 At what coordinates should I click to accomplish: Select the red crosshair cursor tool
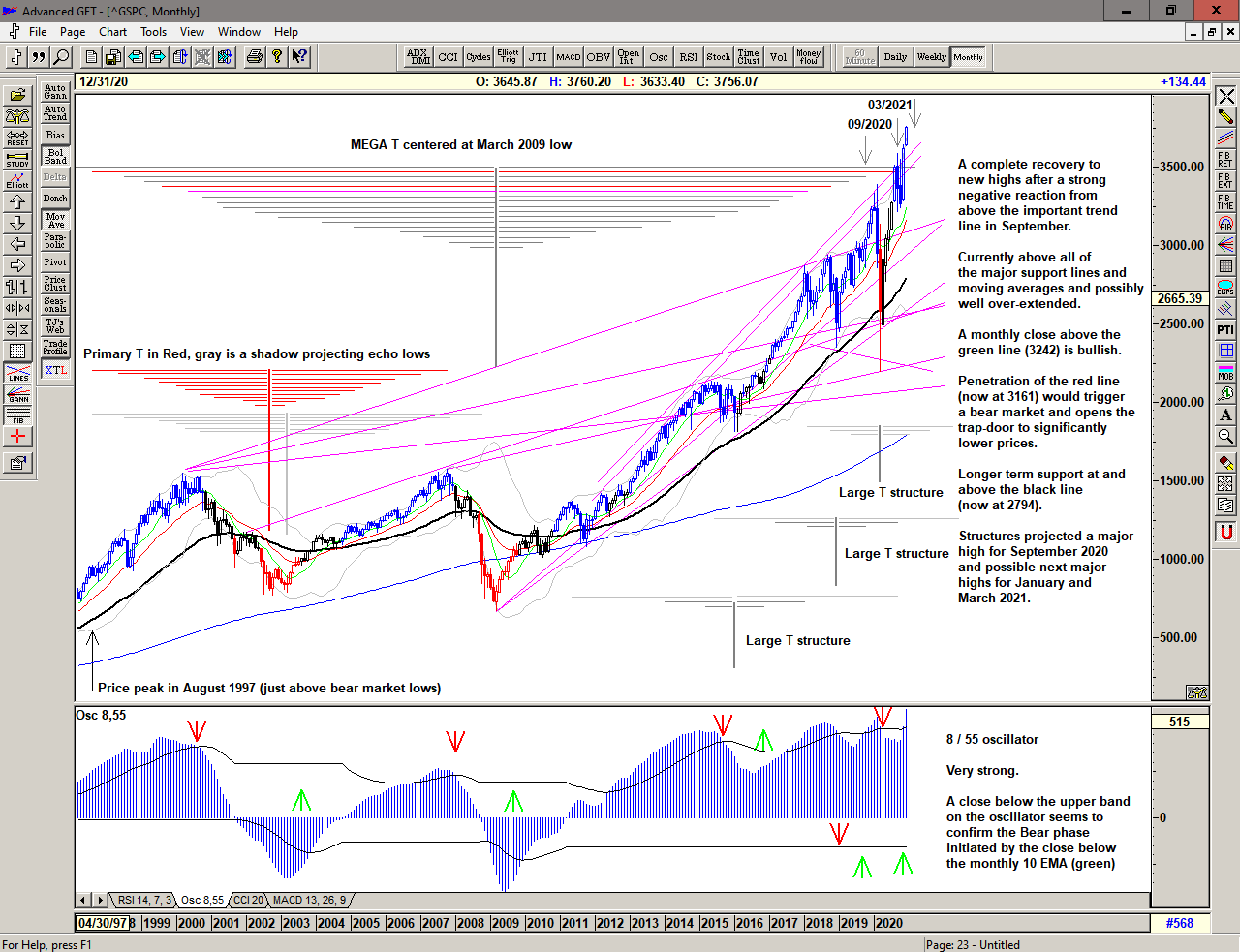[x=17, y=437]
